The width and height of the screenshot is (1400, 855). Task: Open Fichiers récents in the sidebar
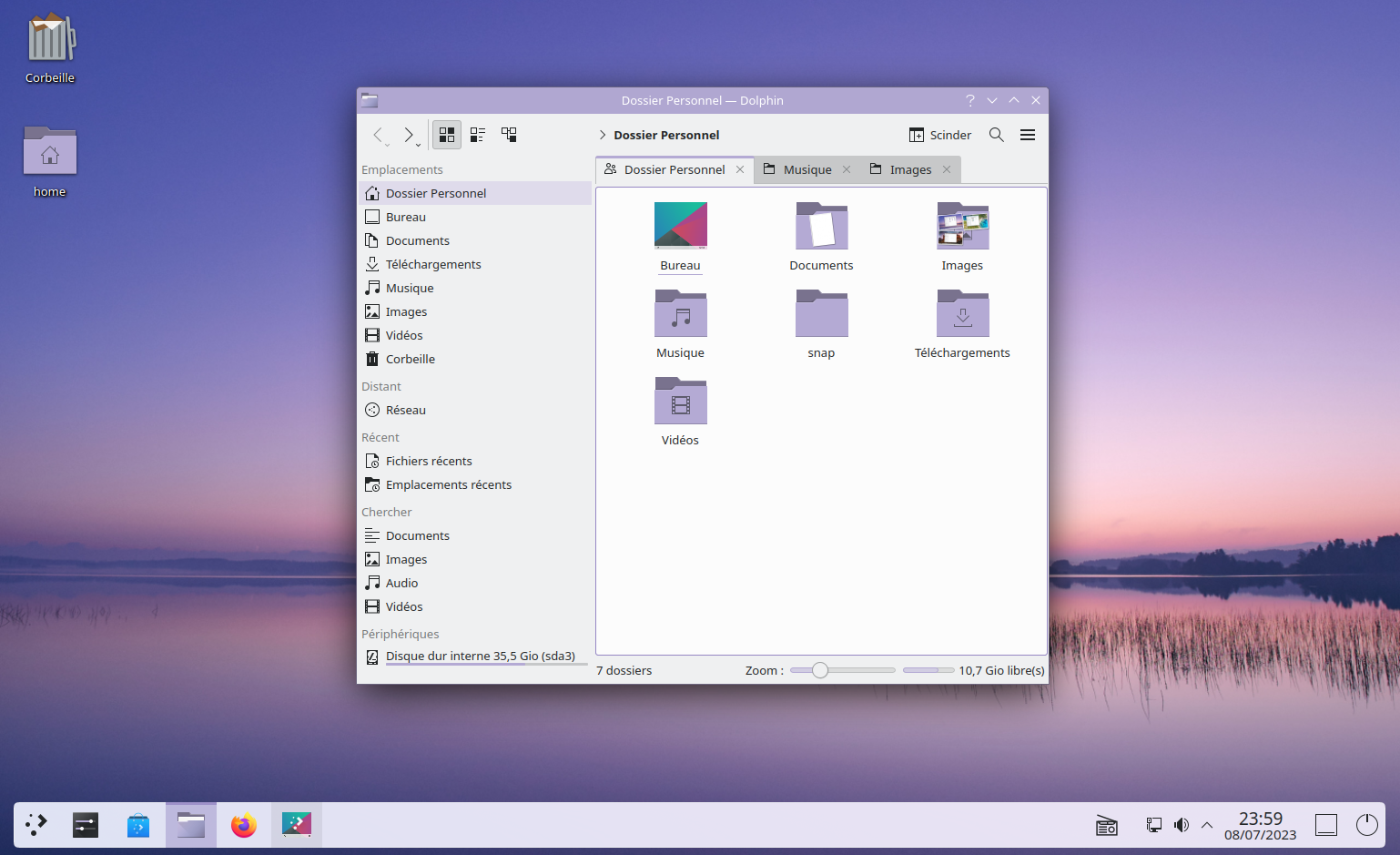[x=429, y=461]
